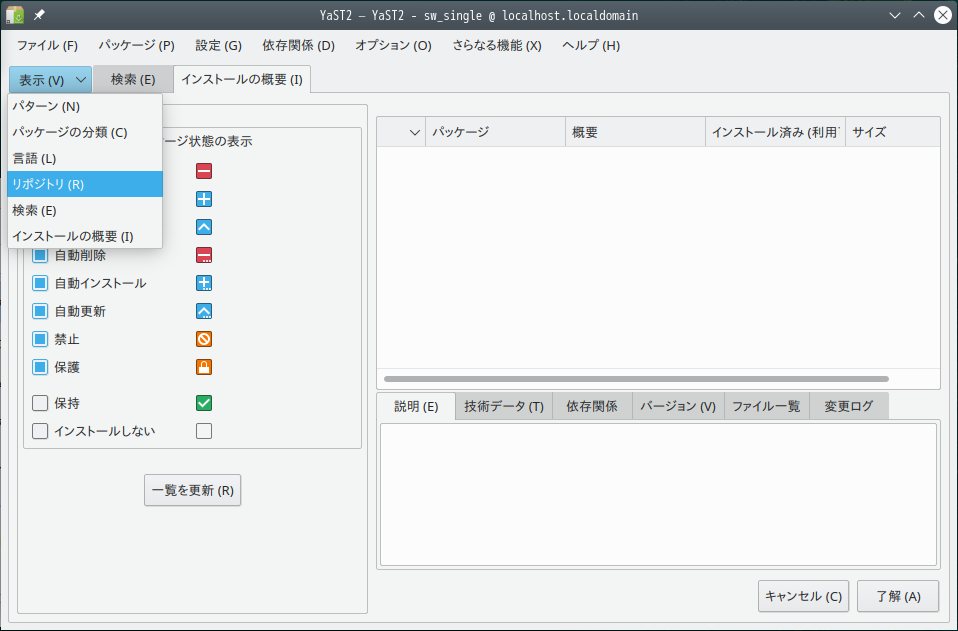Sort by the 概要 column header
The image size is (958, 631).
pos(635,132)
